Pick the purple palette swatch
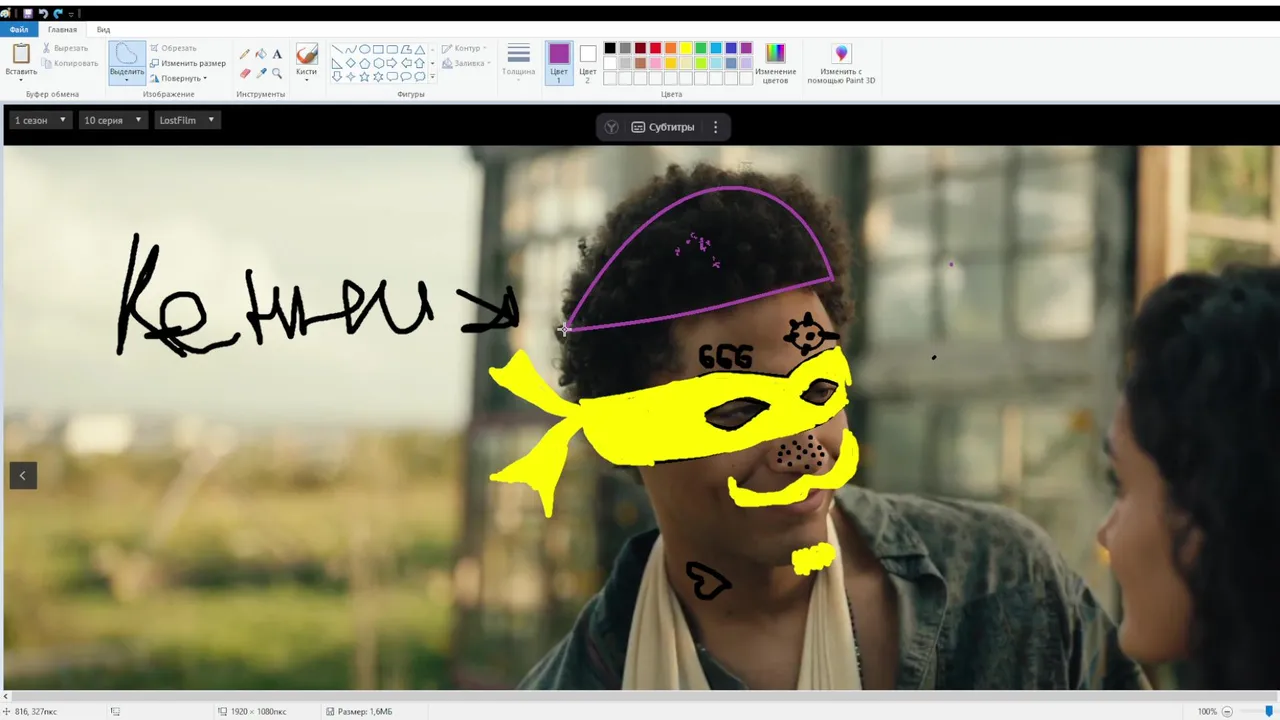 point(746,48)
